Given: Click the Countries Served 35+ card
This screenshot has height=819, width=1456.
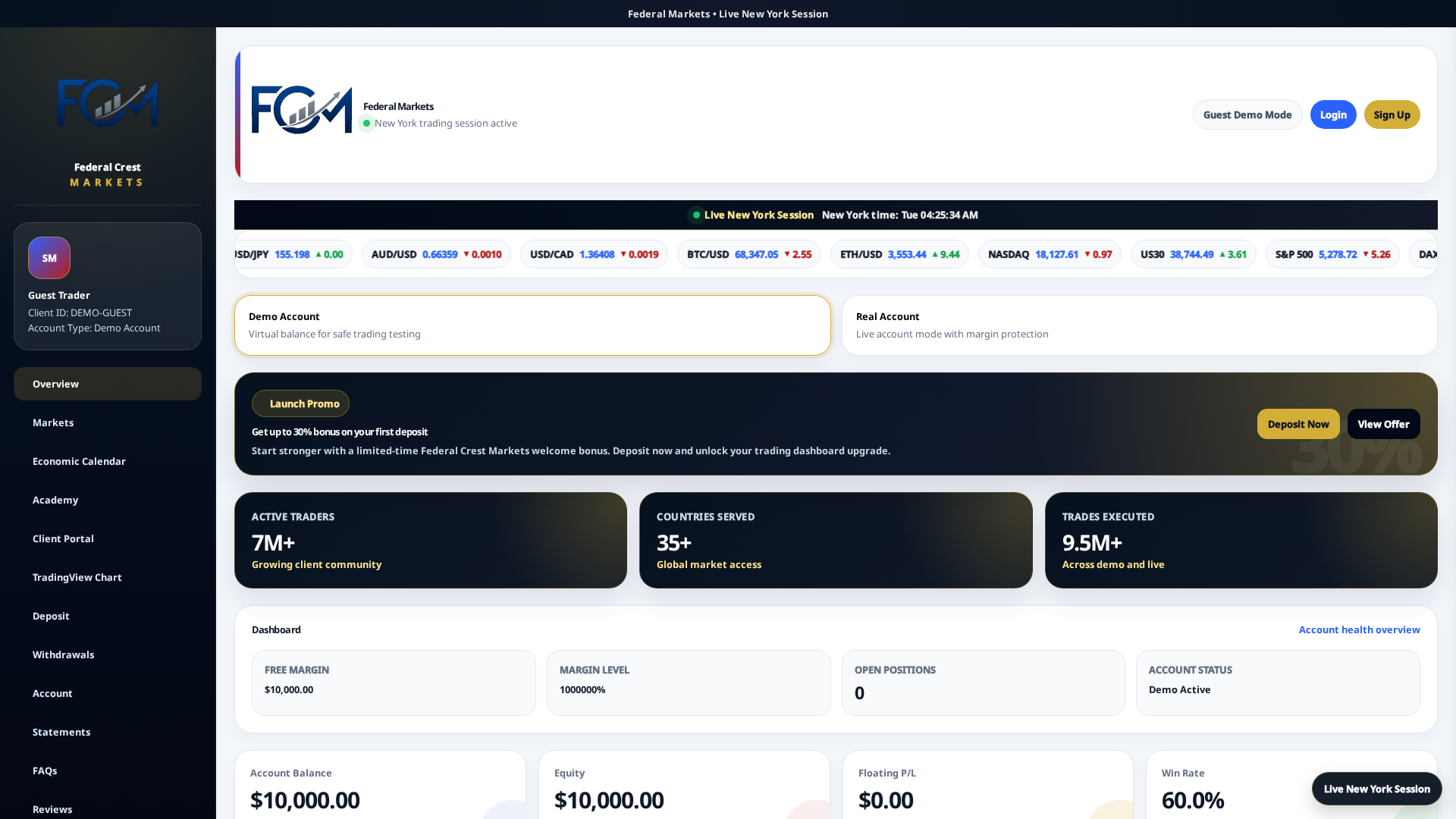Looking at the screenshot, I should [x=836, y=540].
